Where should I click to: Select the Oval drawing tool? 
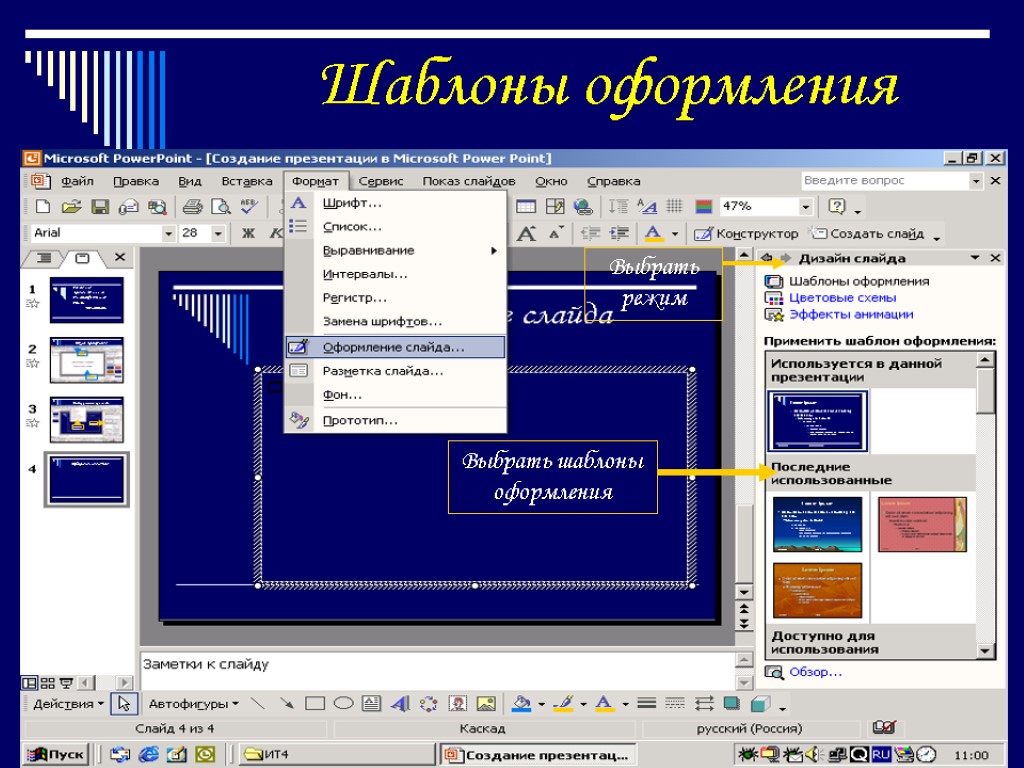[x=343, y=703]
